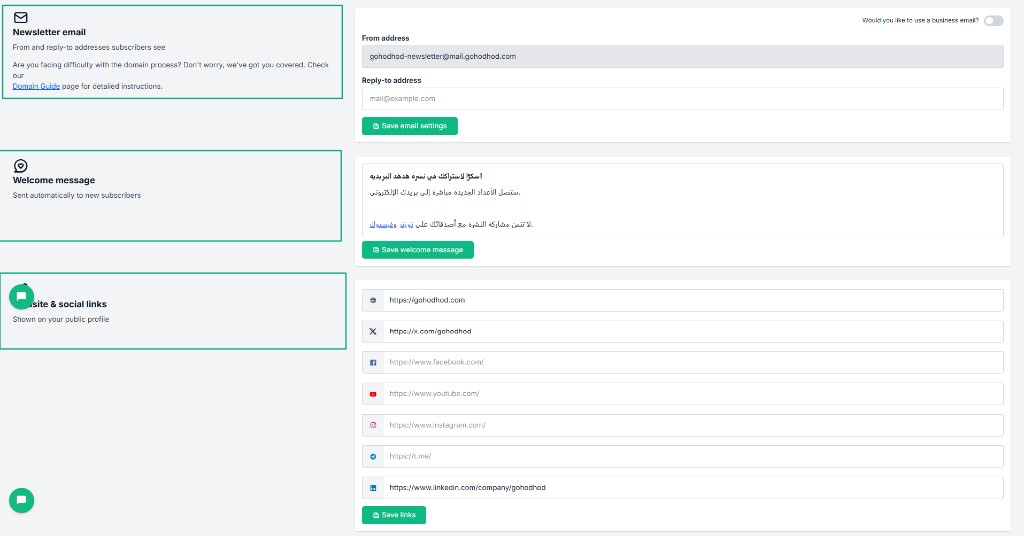Edit the LinkedIn company URL field
Viewport: 1024px width, 536px height.
point(693,488)
